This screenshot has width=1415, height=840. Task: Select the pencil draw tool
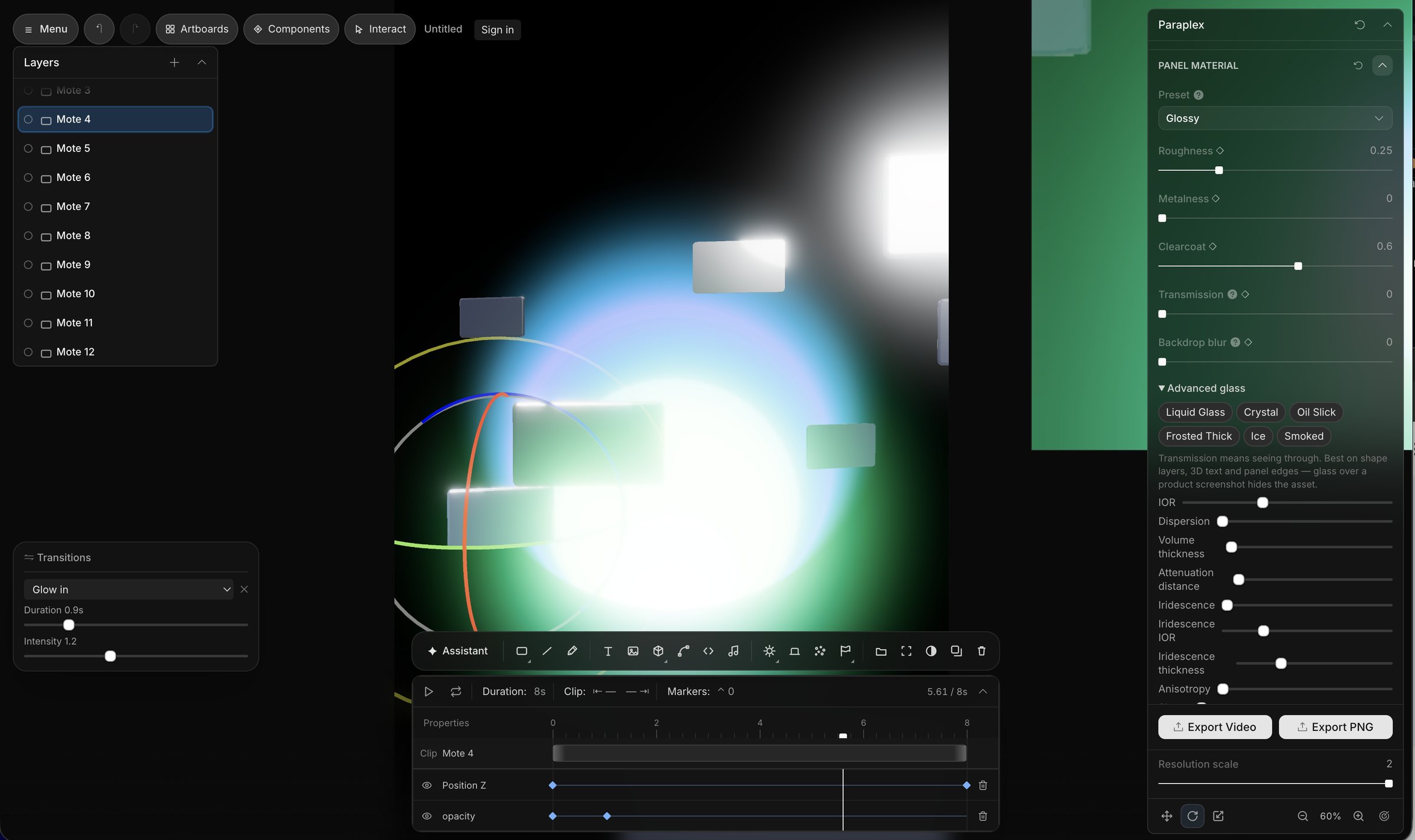(572, 651)
